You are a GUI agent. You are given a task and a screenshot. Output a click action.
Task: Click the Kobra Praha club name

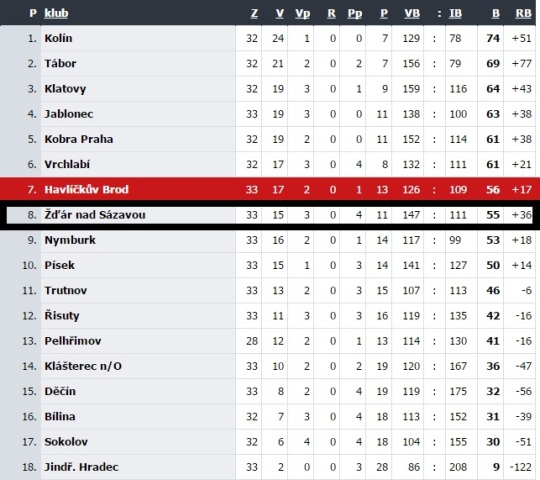tap(79, 139)
